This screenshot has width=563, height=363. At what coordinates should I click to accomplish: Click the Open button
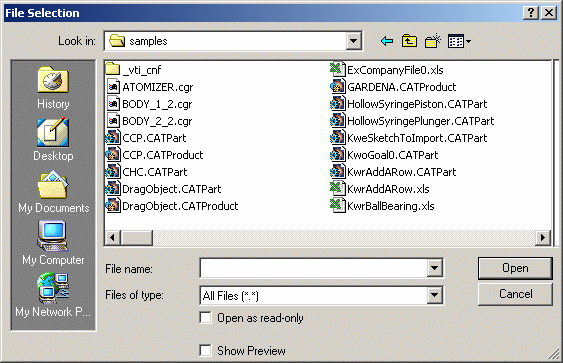pyautogui.click(x=515, y=268)
